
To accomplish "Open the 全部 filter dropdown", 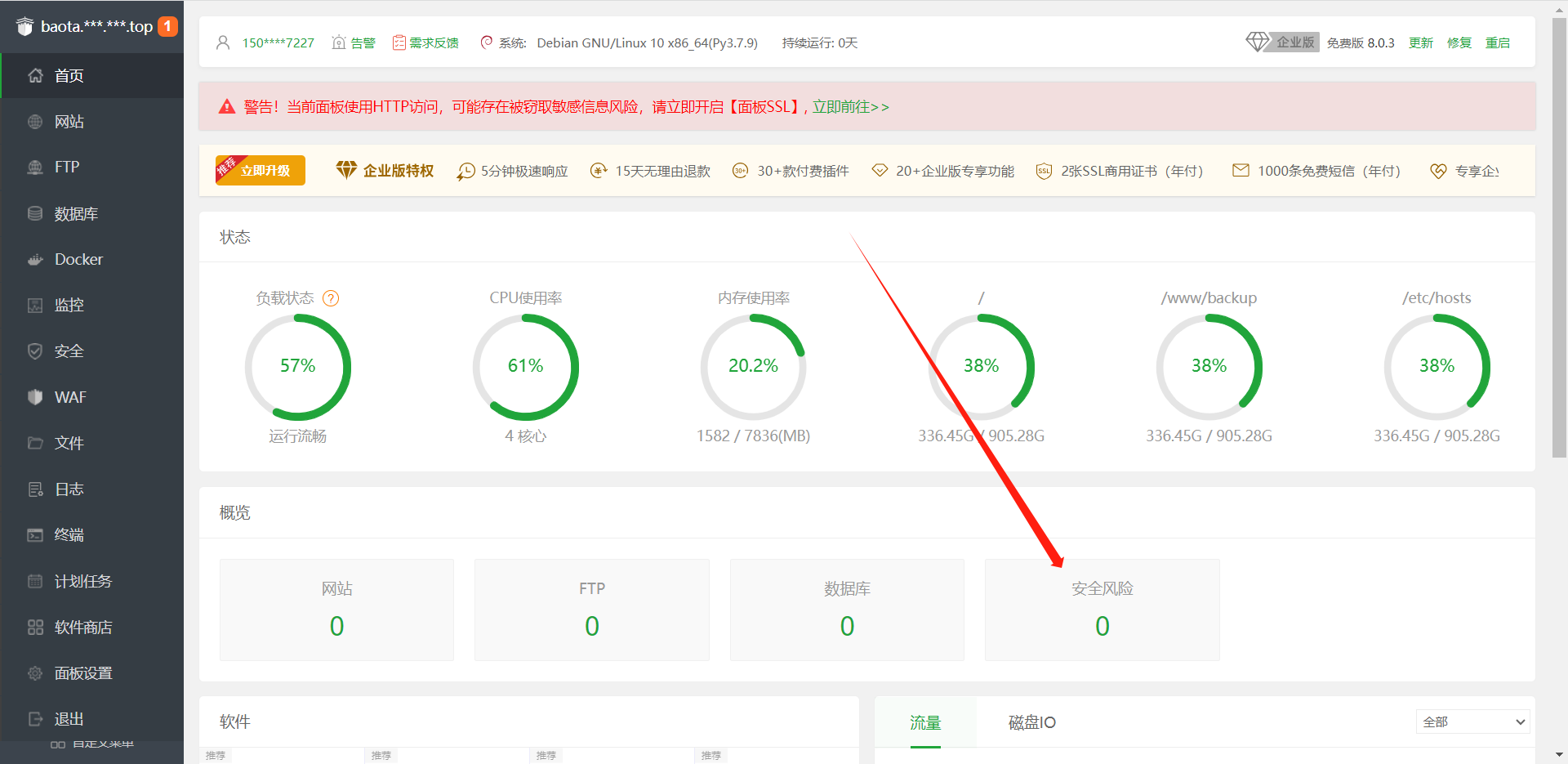I will 1472,722.
